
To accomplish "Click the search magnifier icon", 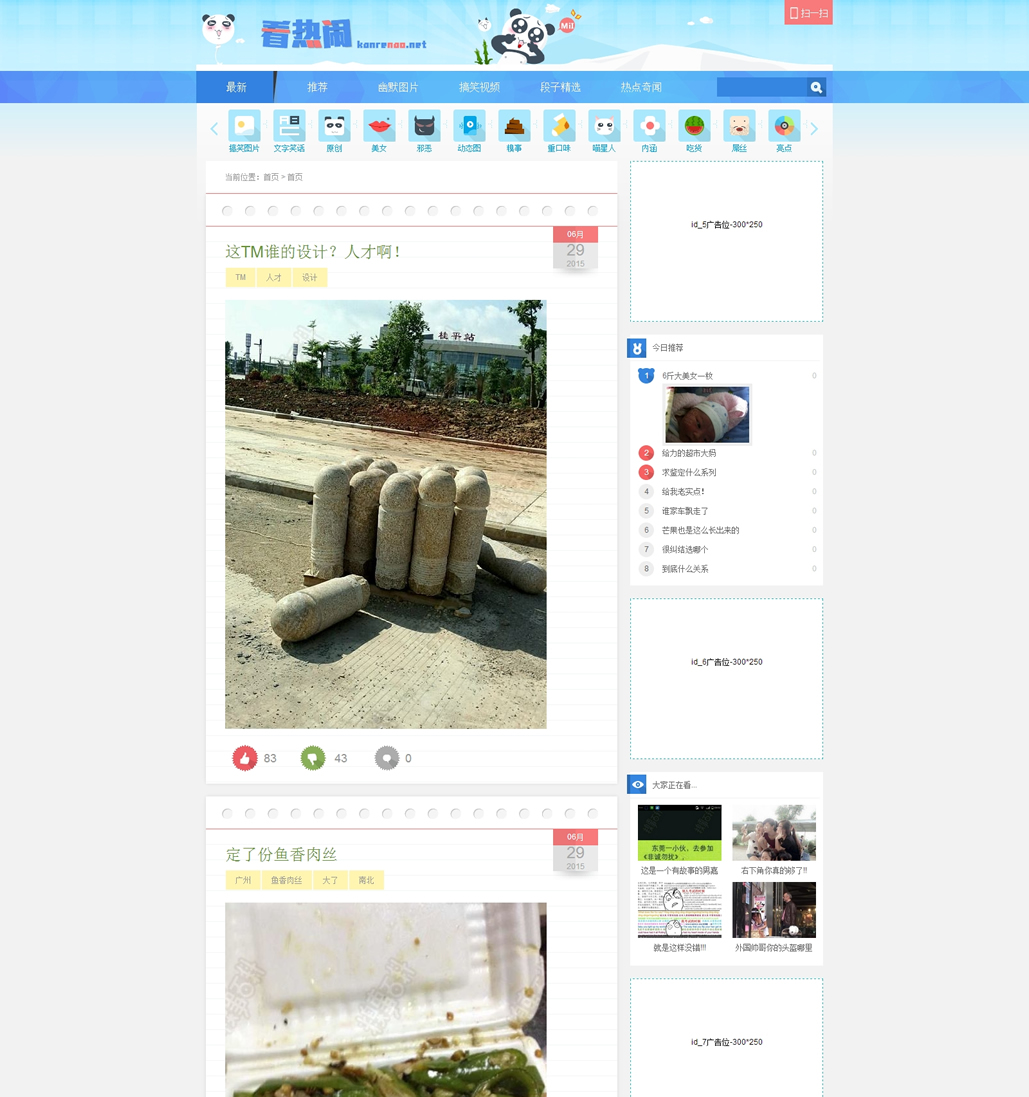I will coord(816,87).
